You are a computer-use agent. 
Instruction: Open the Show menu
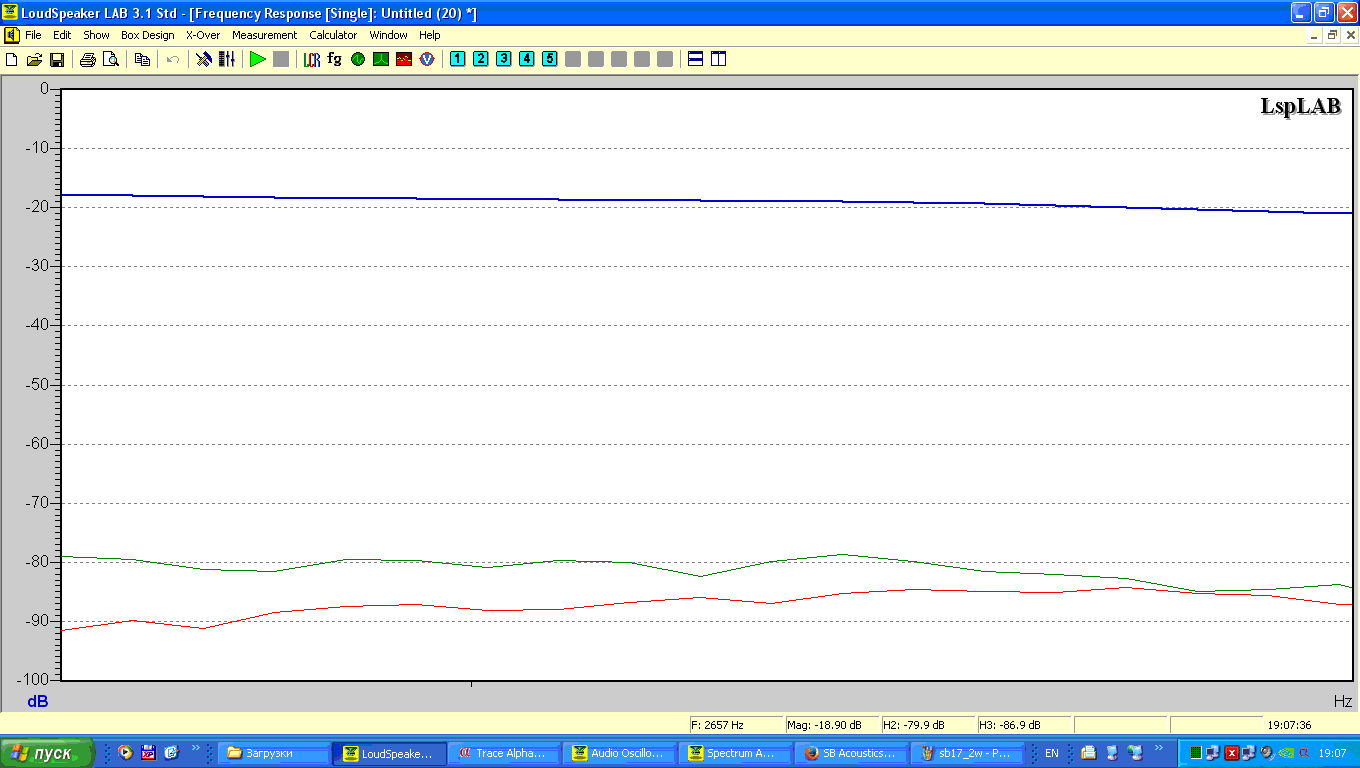tap(96, 35)
